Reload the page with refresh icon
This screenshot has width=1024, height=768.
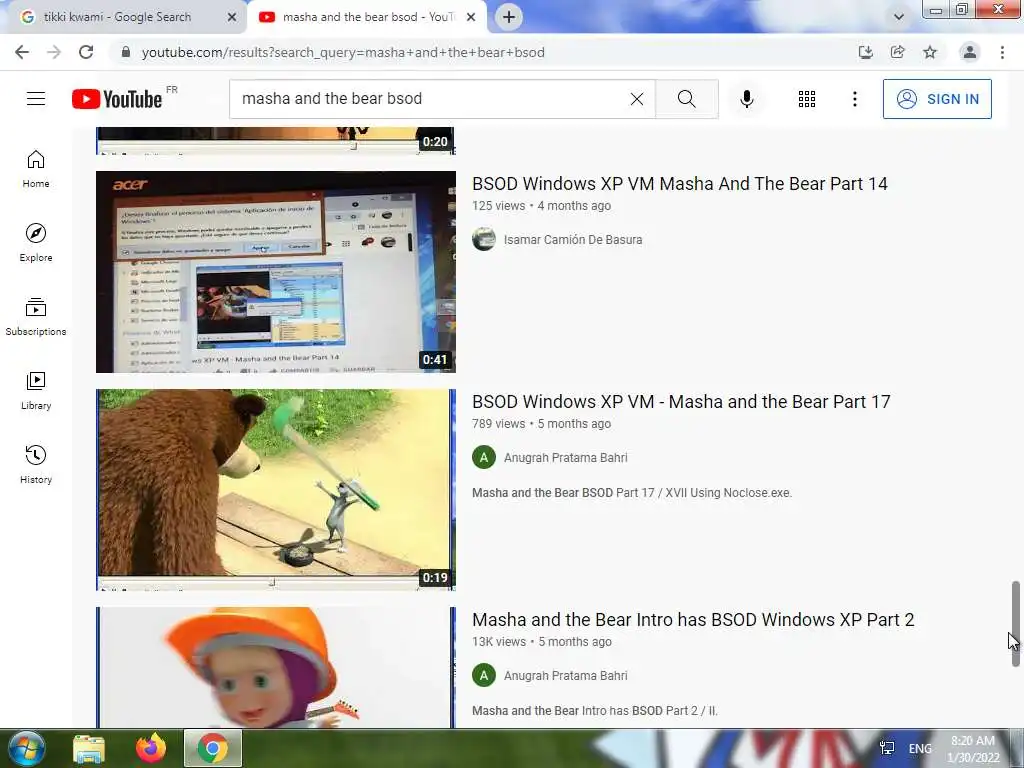(x=86, y=52)
